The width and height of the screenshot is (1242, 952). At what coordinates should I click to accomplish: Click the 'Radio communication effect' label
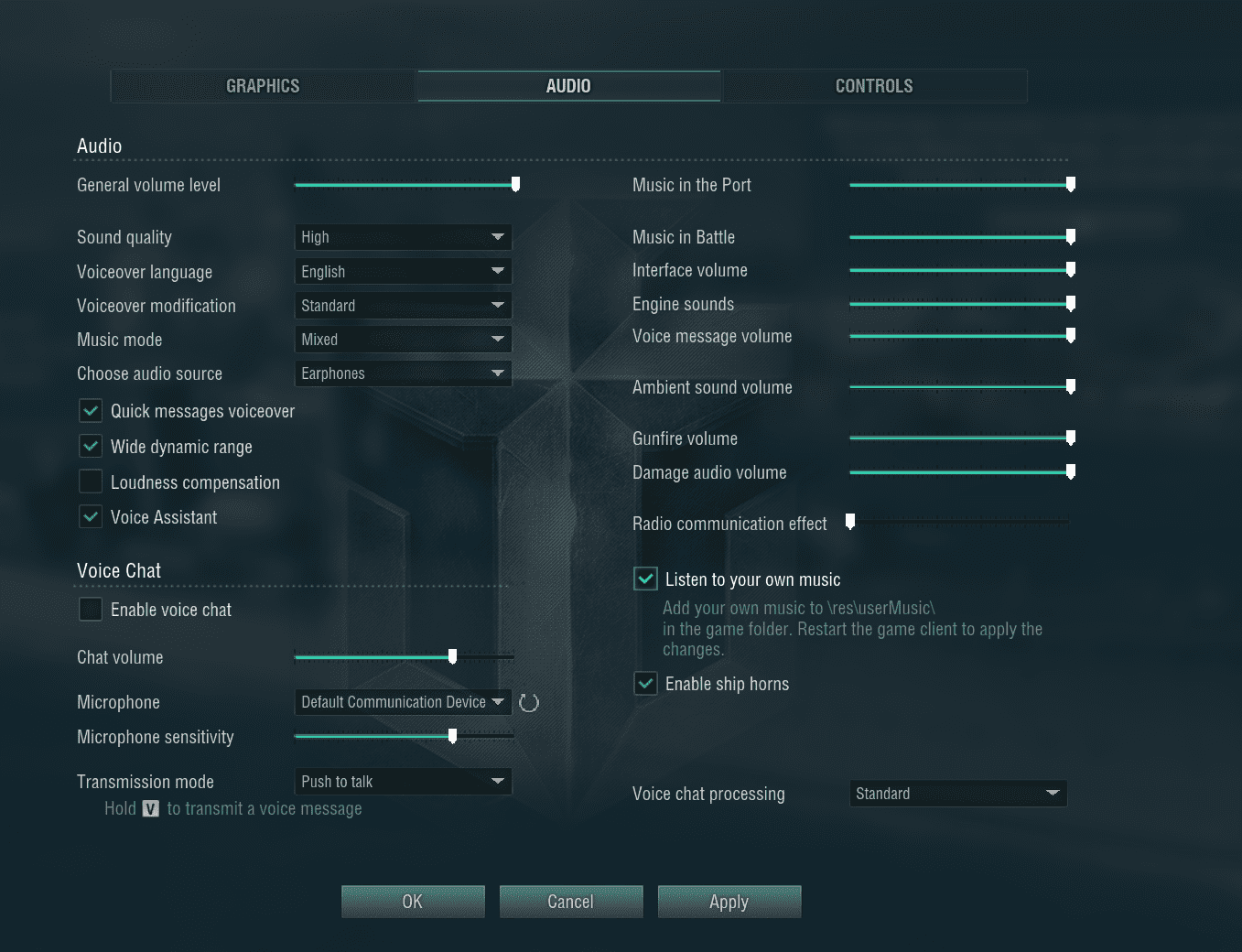point(729,524)
